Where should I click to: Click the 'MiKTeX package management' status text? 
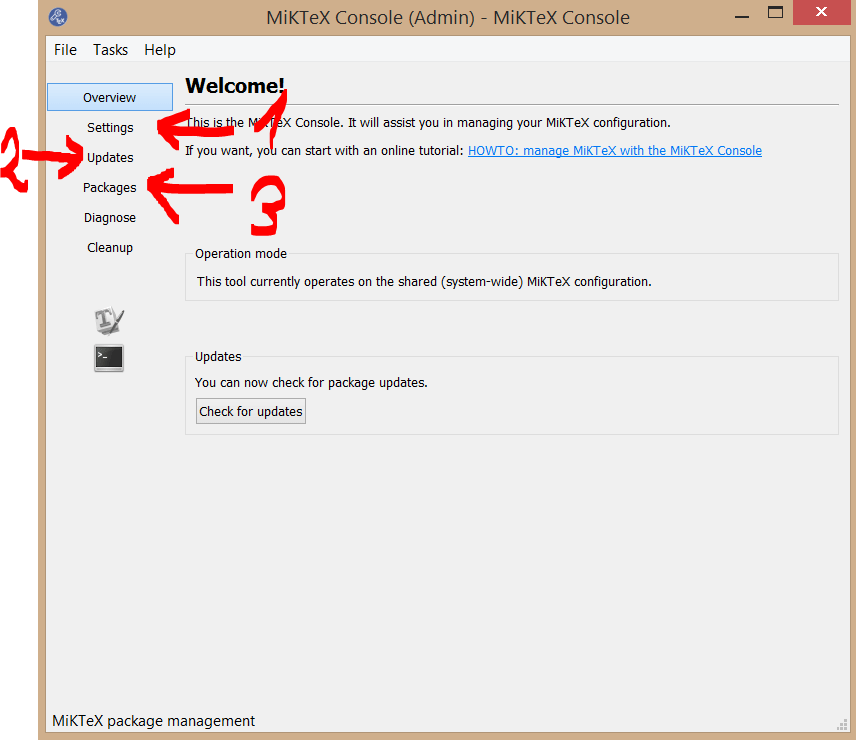[153, 721]
